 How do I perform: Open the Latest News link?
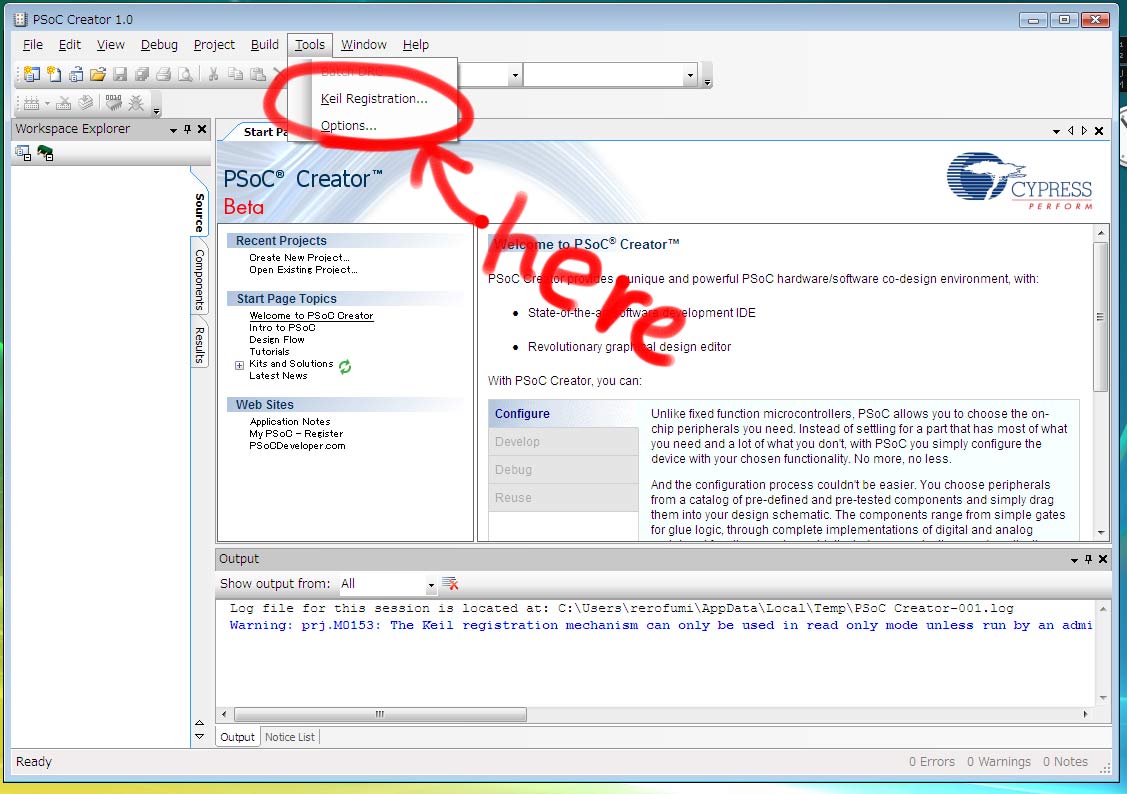click(278, 375)
